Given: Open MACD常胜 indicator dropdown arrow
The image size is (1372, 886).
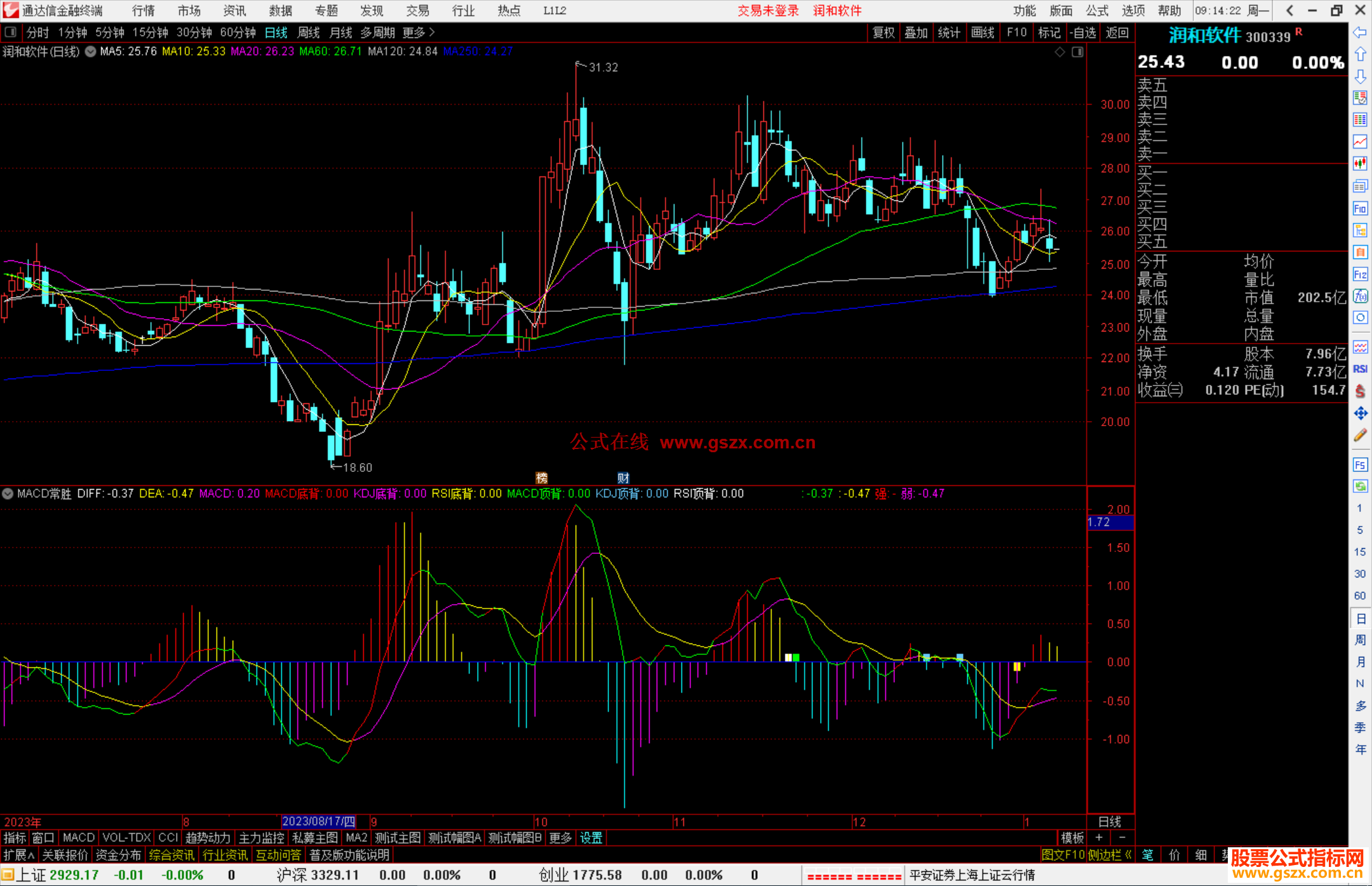Looking at the screenshot, I should click(x=8, y=493).
